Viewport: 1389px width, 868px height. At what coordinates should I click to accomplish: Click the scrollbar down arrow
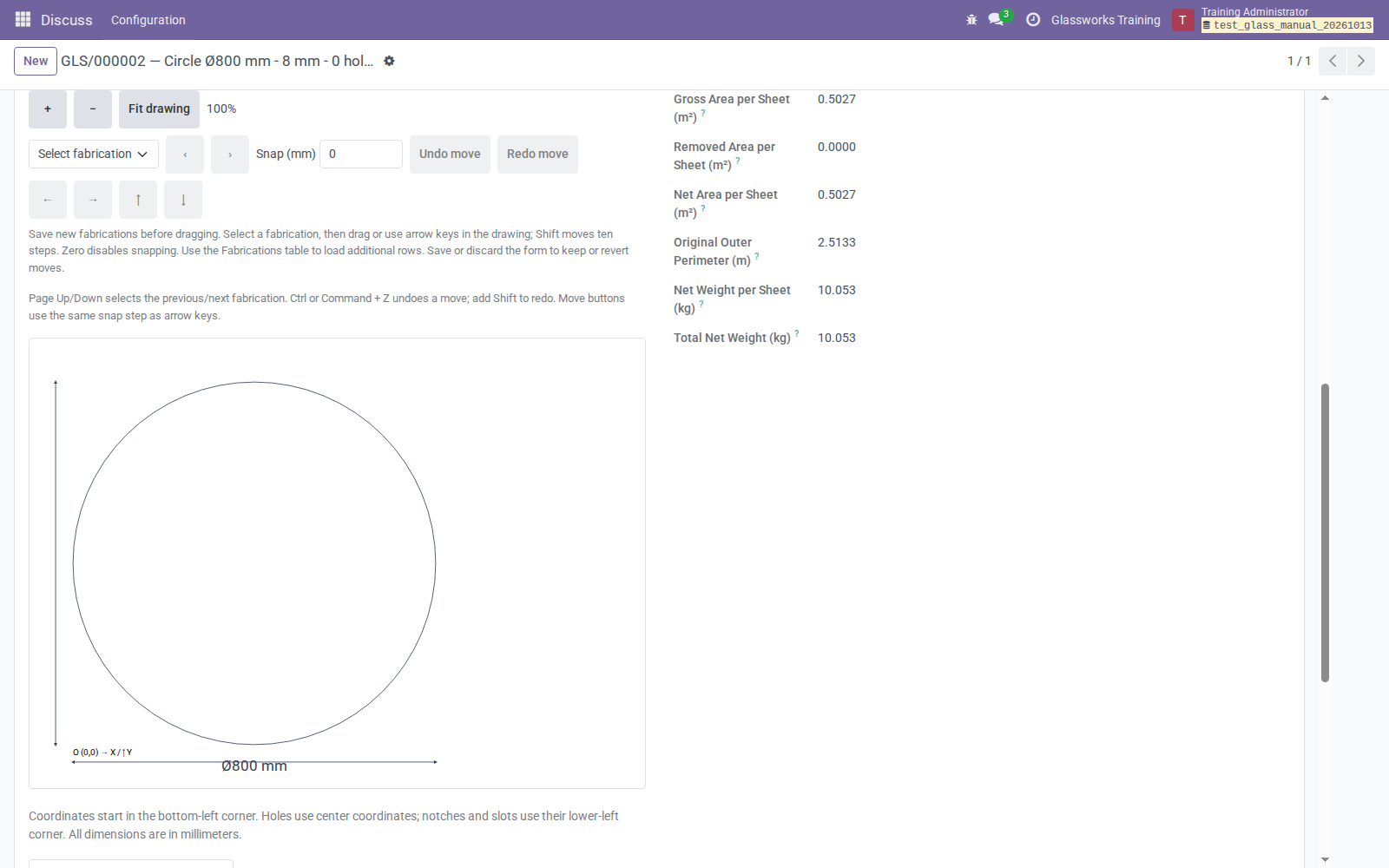[1325, 859]
